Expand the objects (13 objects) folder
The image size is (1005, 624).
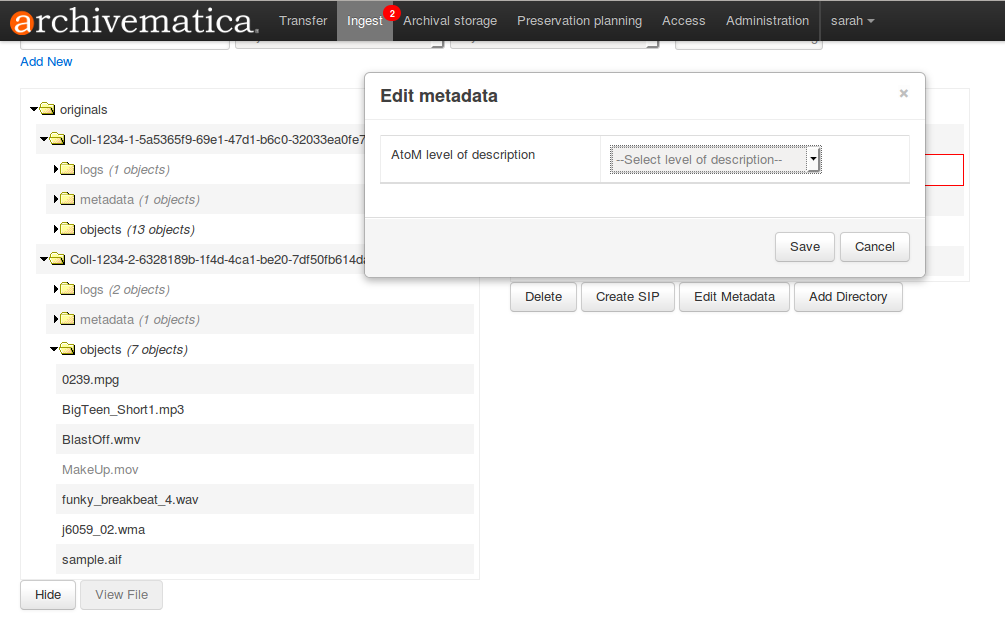click(x=56, y=229)
